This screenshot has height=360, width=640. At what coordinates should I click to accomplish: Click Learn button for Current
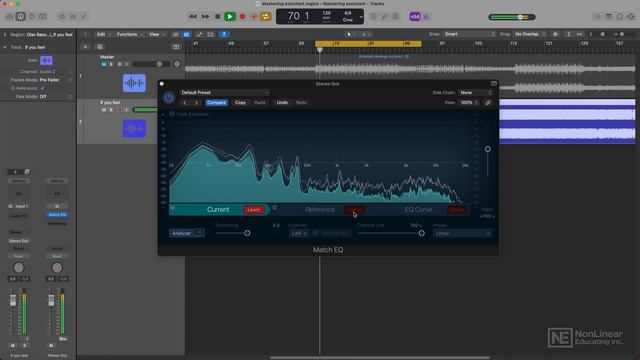(x=253, y=210)
